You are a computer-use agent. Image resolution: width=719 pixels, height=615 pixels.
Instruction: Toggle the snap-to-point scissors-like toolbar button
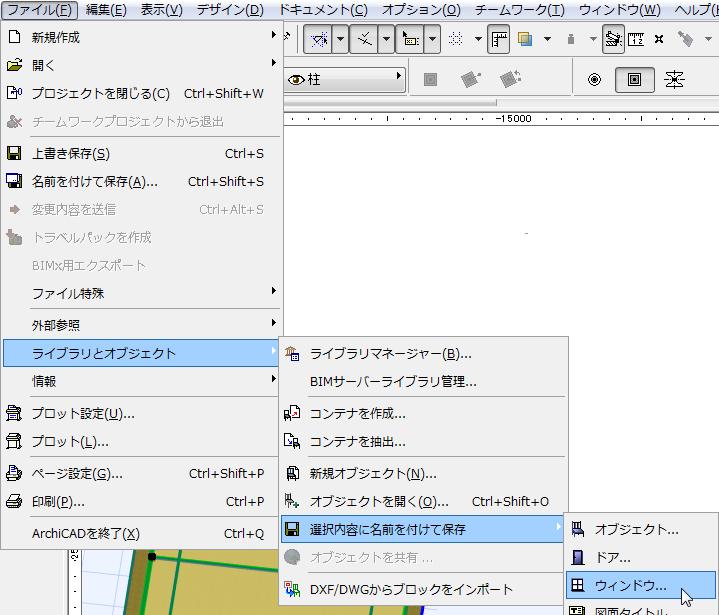[x=364, y=39]
